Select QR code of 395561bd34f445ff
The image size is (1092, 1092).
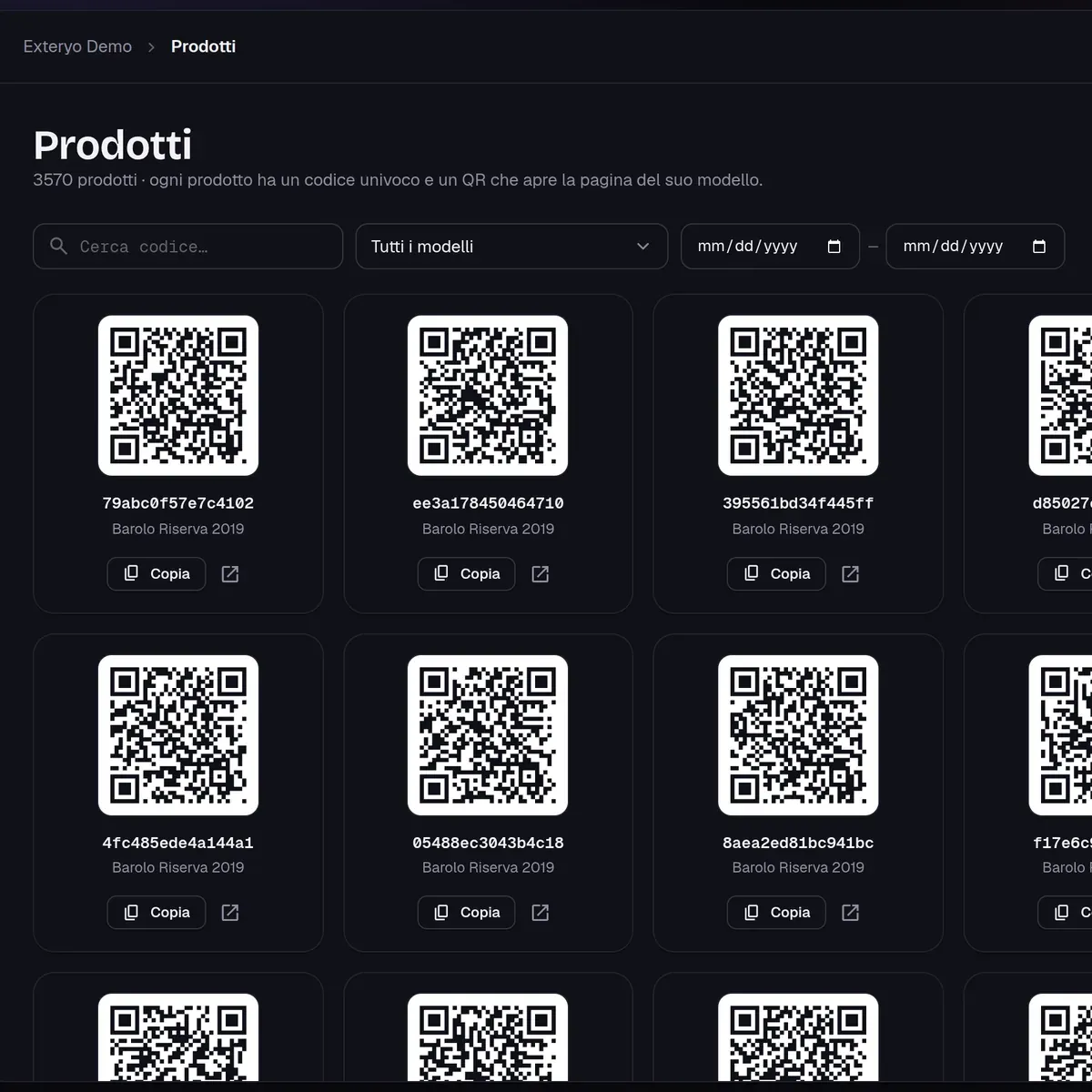coord(798,396)
